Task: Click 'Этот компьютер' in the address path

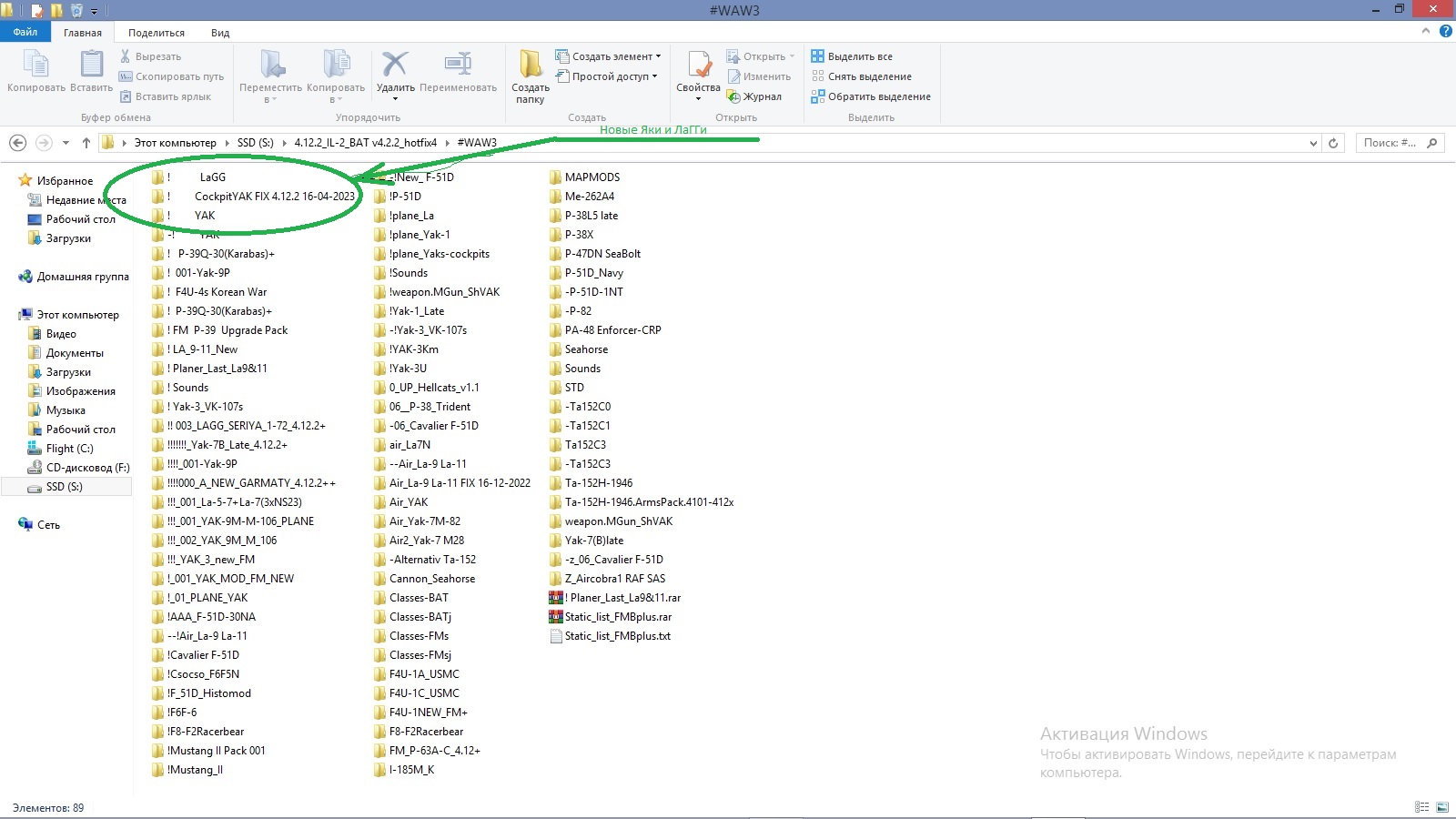Action: [x=176, y=143]
